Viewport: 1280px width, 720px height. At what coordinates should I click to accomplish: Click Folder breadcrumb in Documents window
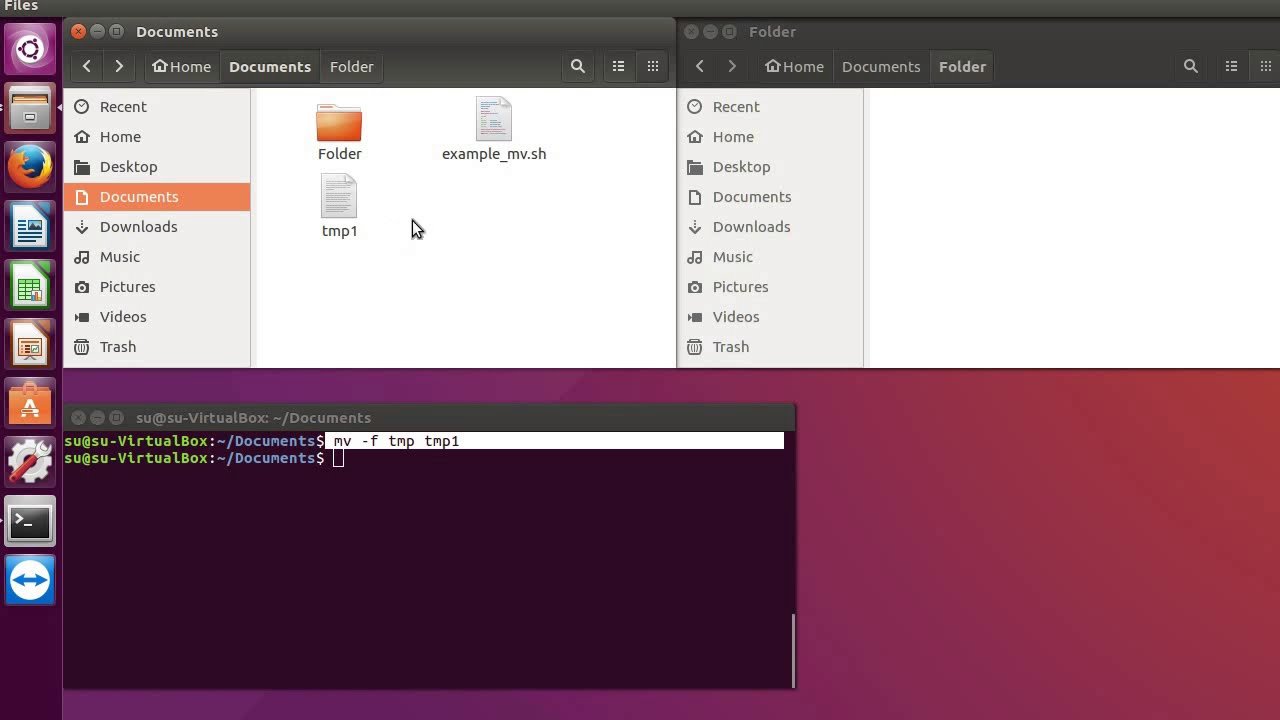[352, 66]
